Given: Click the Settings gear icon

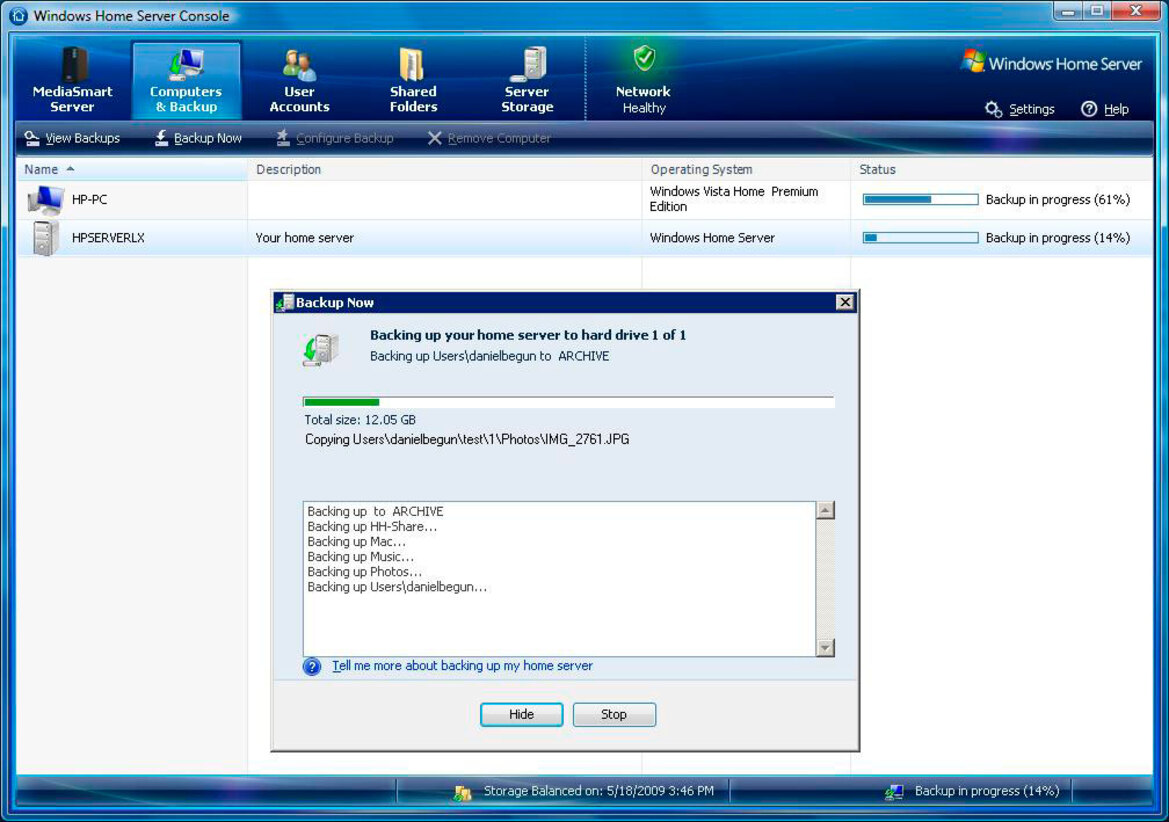Looking at the screenshot, I should (993, 110).
